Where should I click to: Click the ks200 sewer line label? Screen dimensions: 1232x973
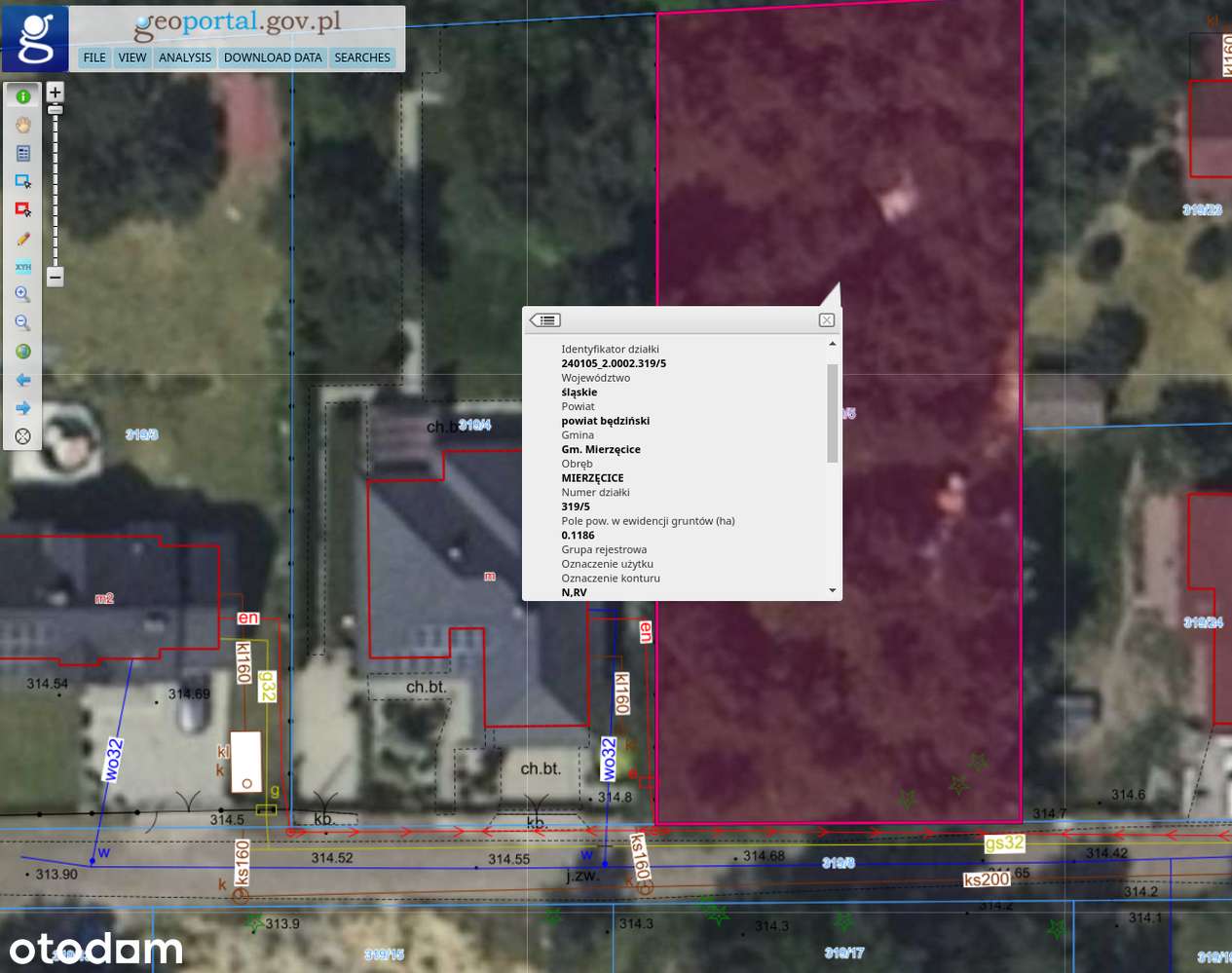point(987,879)
